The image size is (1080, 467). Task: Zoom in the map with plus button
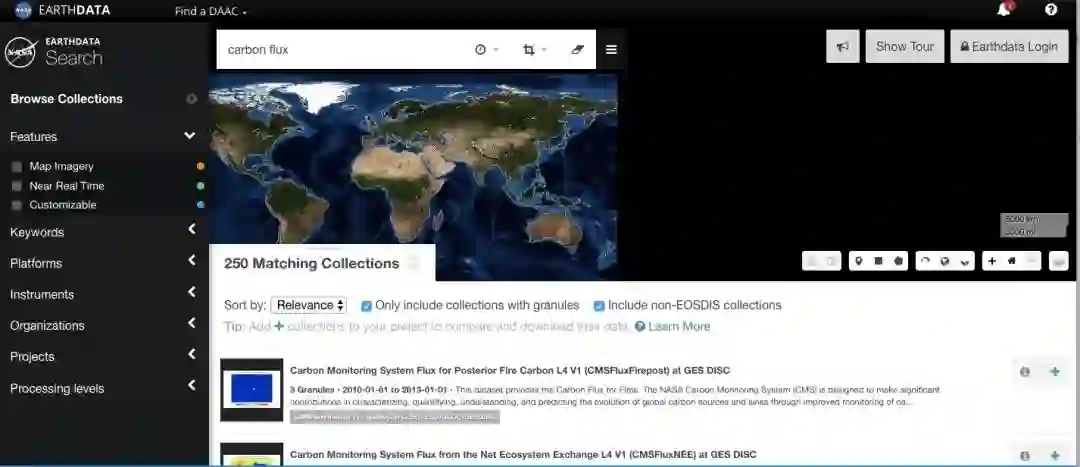click(991, 261)
